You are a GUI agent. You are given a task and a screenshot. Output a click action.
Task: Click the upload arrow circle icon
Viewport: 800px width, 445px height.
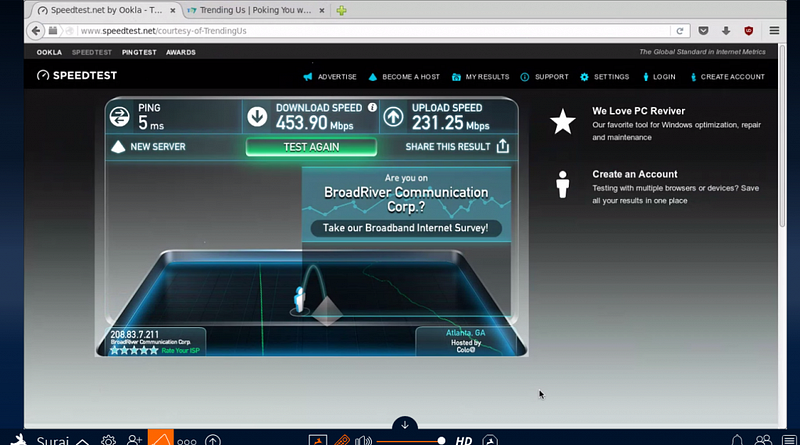tap(393, 116)
